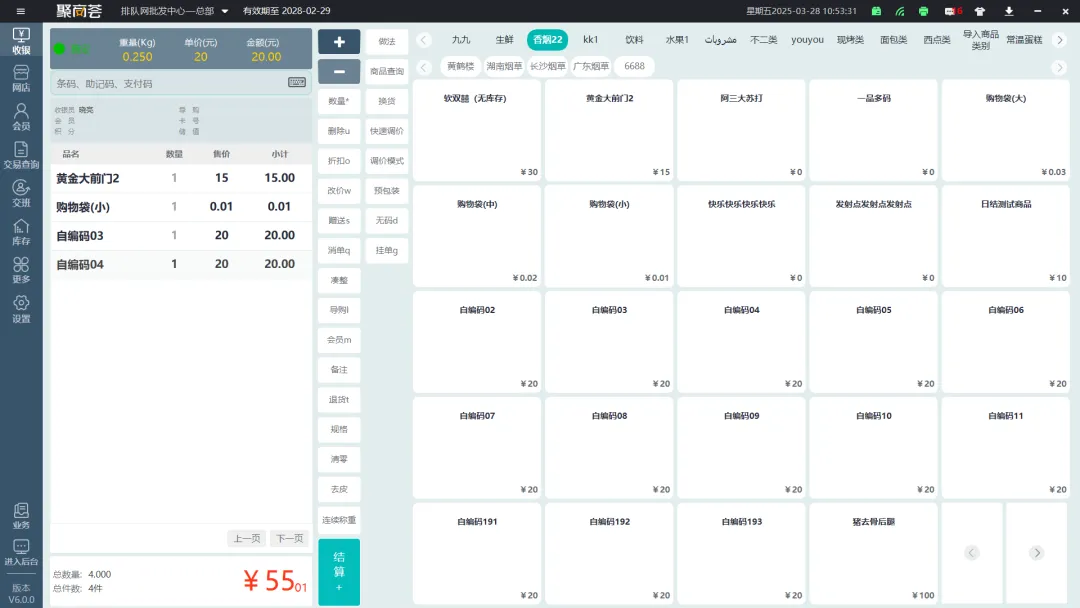
Task: Open 交易查询 transaction query in sidebar
Action: tap(21, 155)
